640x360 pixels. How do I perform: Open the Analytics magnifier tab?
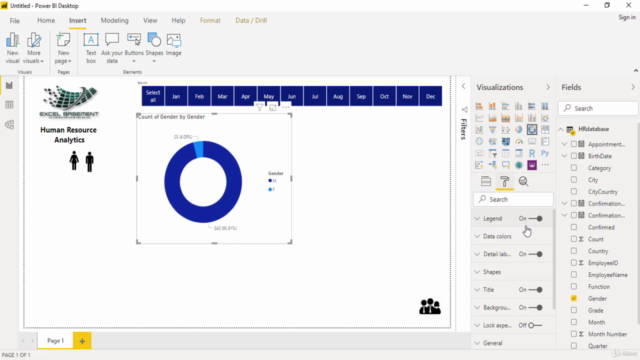523,181
